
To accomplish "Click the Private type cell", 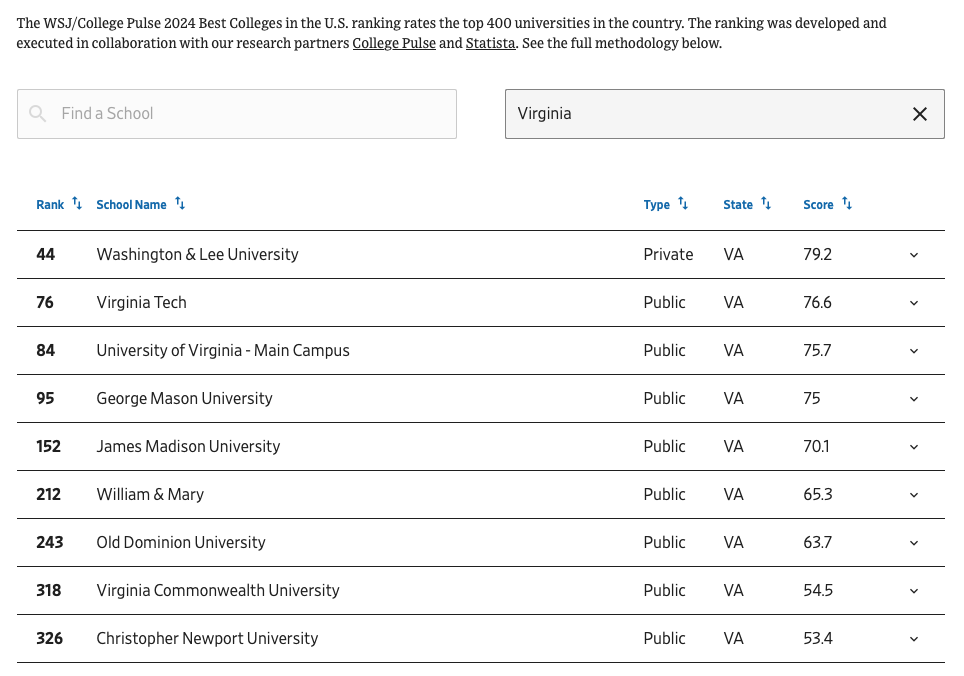I will [668, 254].
